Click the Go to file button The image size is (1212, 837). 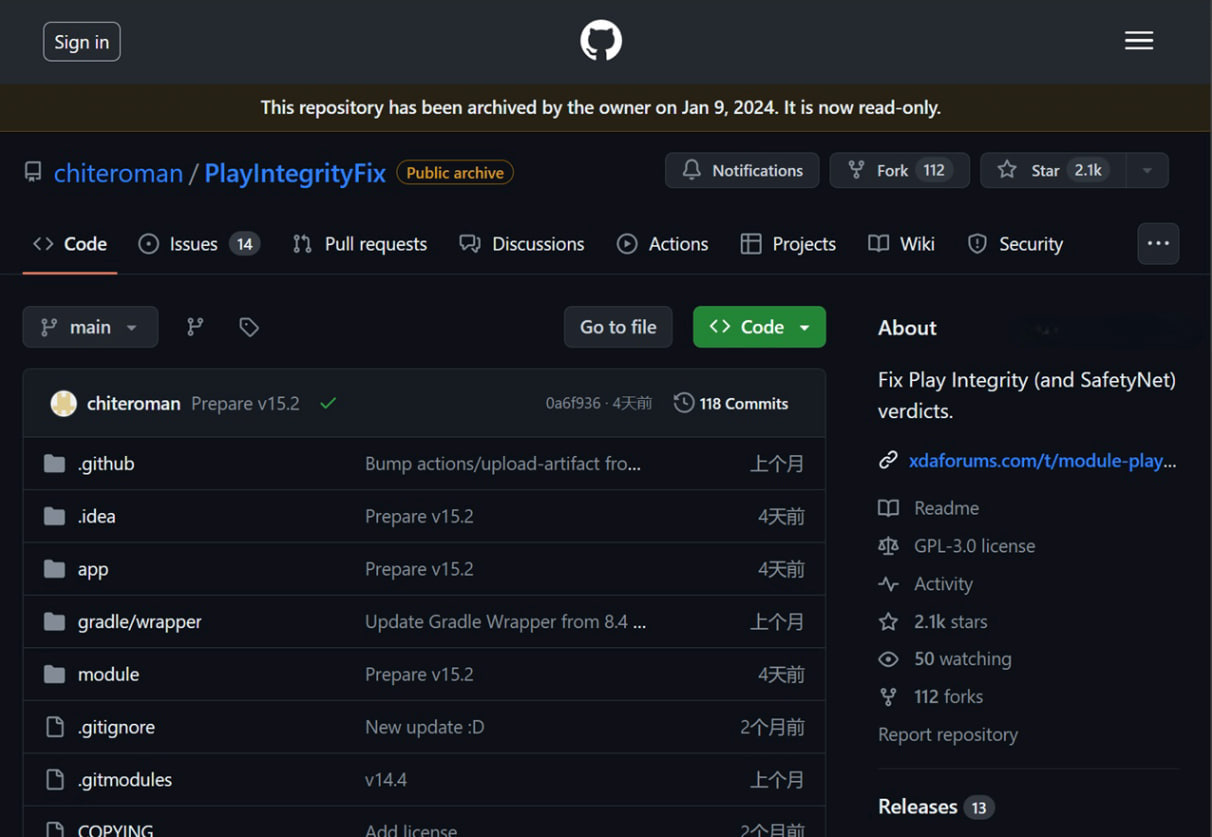click(618, 327)
